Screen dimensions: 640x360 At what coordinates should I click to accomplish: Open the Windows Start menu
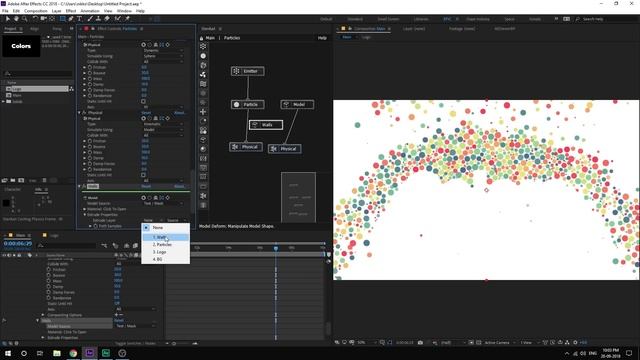8,353
